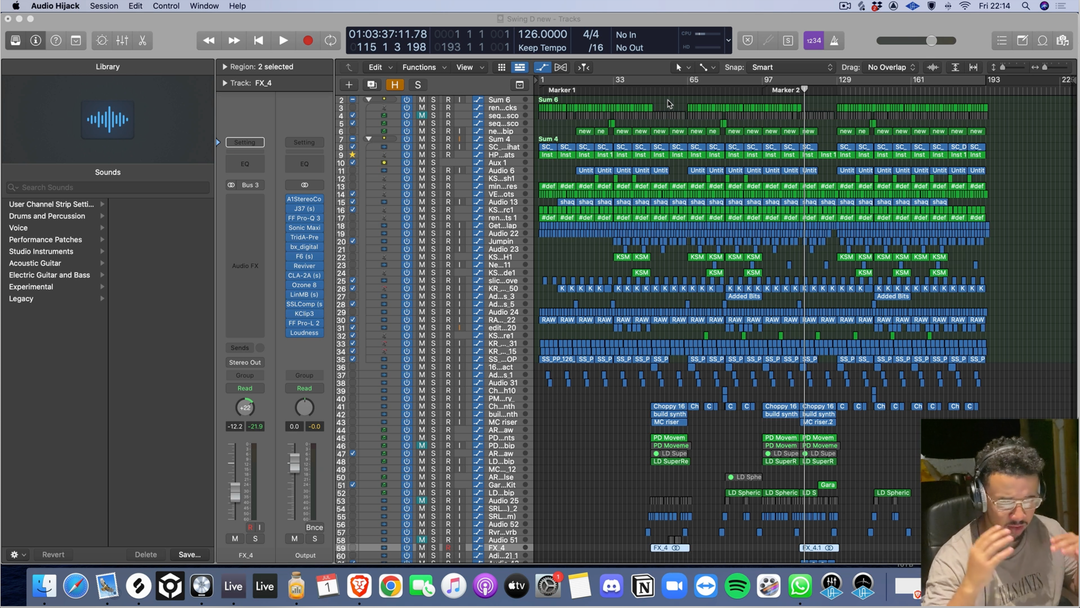The height and width of the screenshot is (608, 1080).
Task: Toggle the count-in 1234 button
Action: click(x=813, y=41)
